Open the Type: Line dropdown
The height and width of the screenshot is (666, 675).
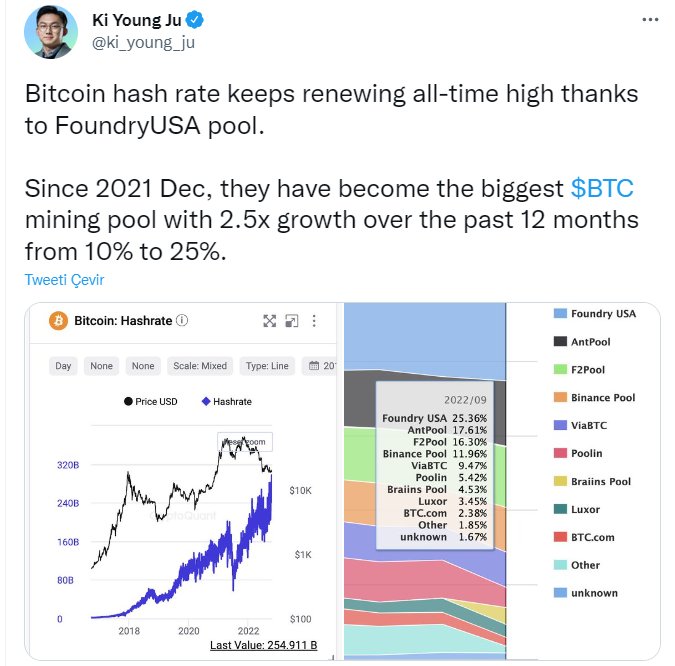tap(267, 366)
